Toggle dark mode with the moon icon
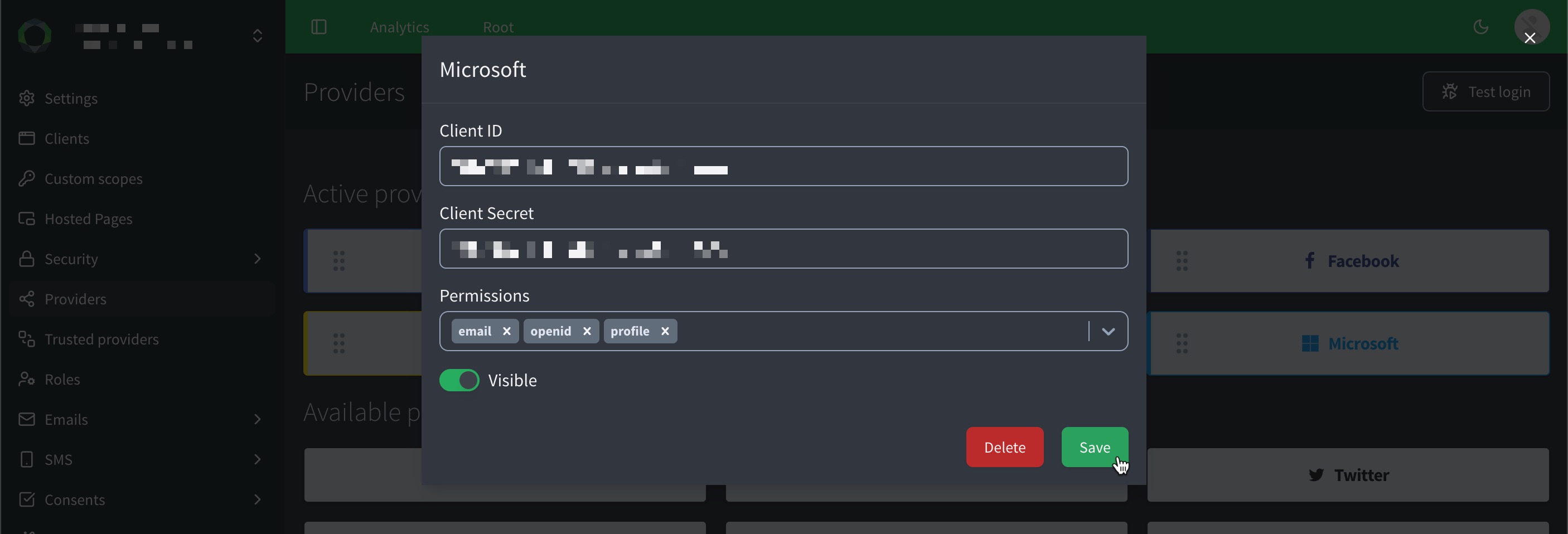 [x=1481, y=27]
